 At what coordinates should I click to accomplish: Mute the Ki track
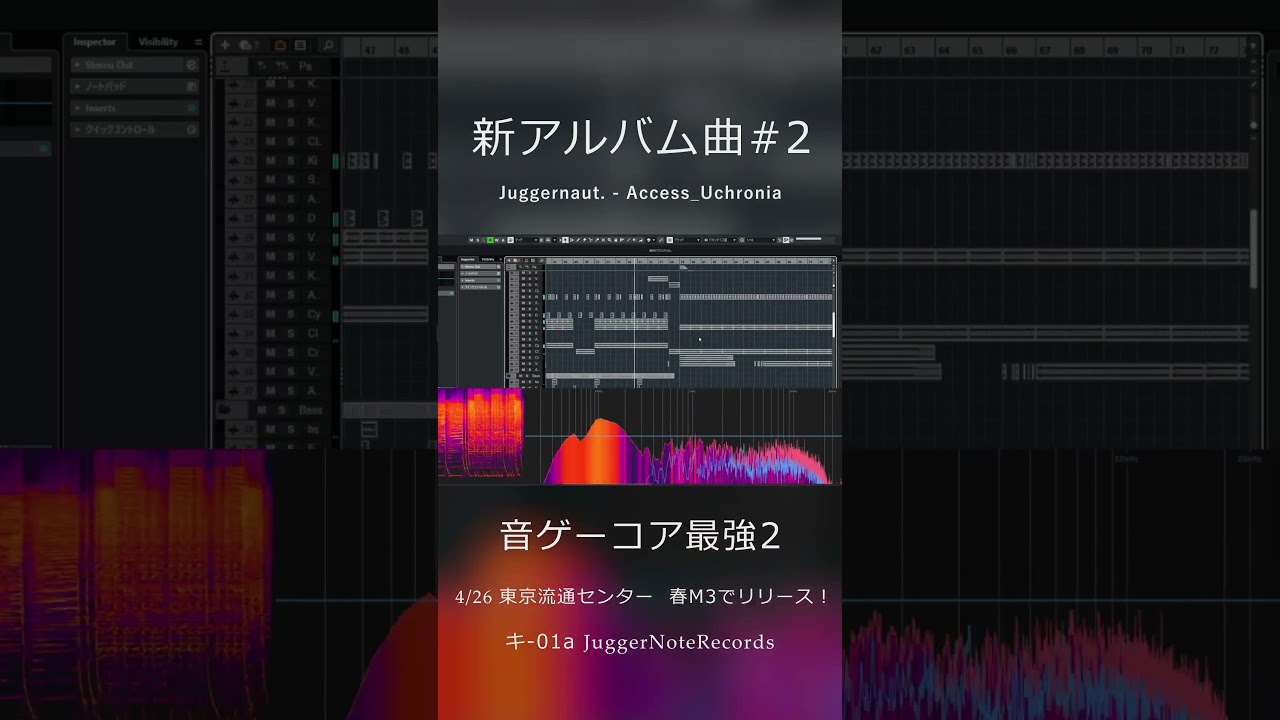(x=270, y=160)
